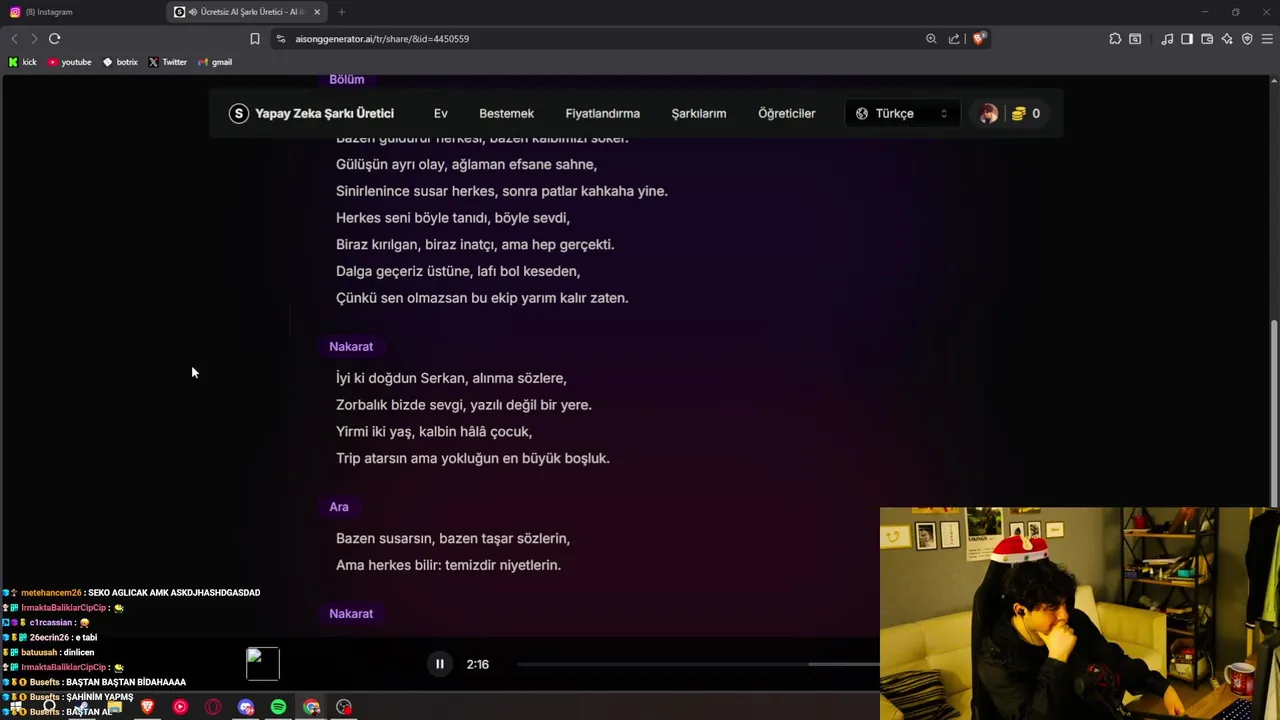Open the Bestemek menu item

[506, 113]
